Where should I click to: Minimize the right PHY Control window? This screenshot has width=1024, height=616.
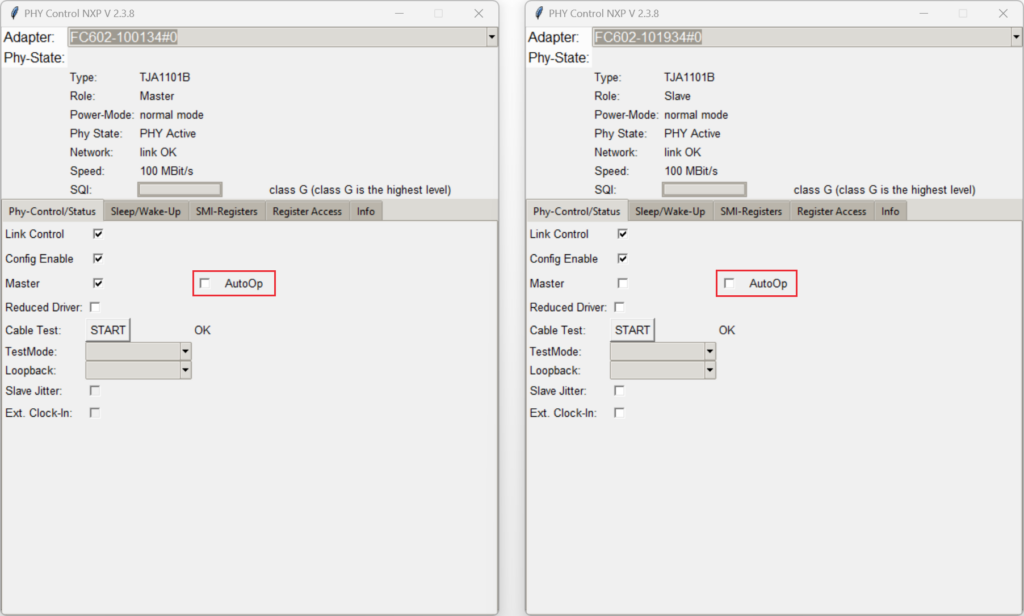pyautogui.click(x=923, y=13)
